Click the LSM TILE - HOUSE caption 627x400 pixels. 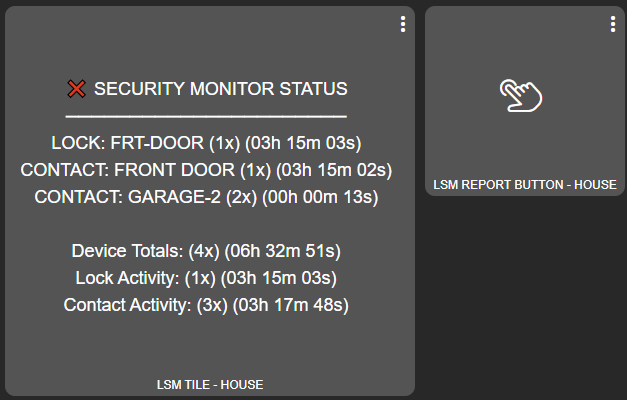pyautogui.click(x=210, y=385)
